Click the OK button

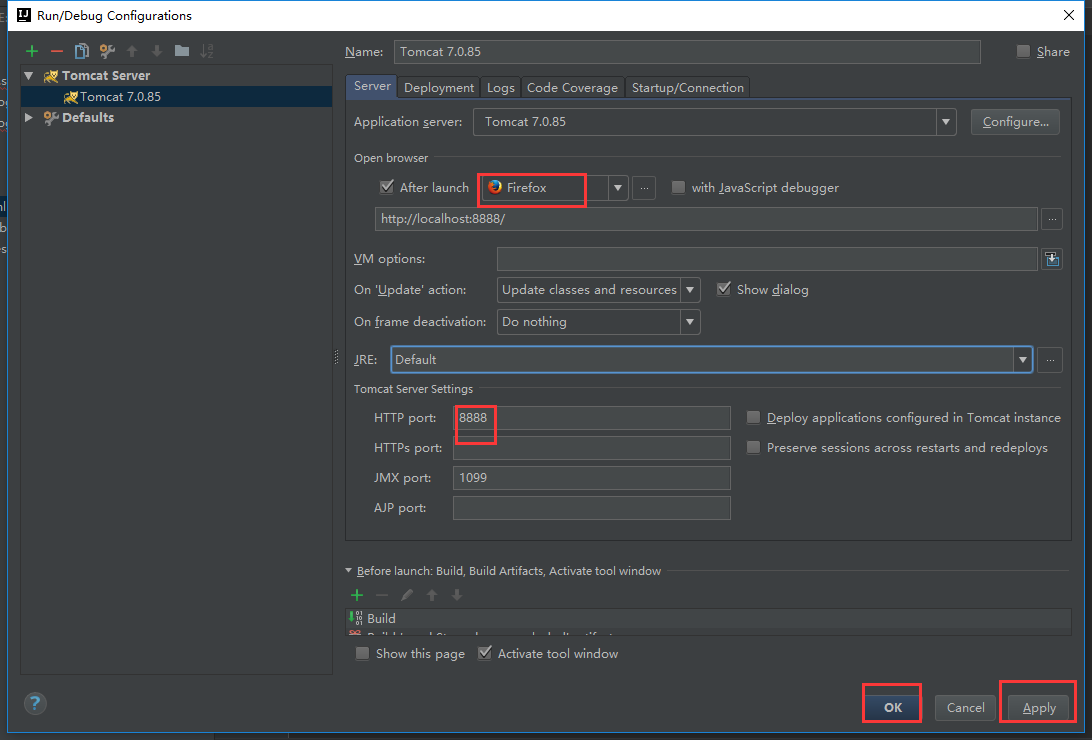[893, 707]
